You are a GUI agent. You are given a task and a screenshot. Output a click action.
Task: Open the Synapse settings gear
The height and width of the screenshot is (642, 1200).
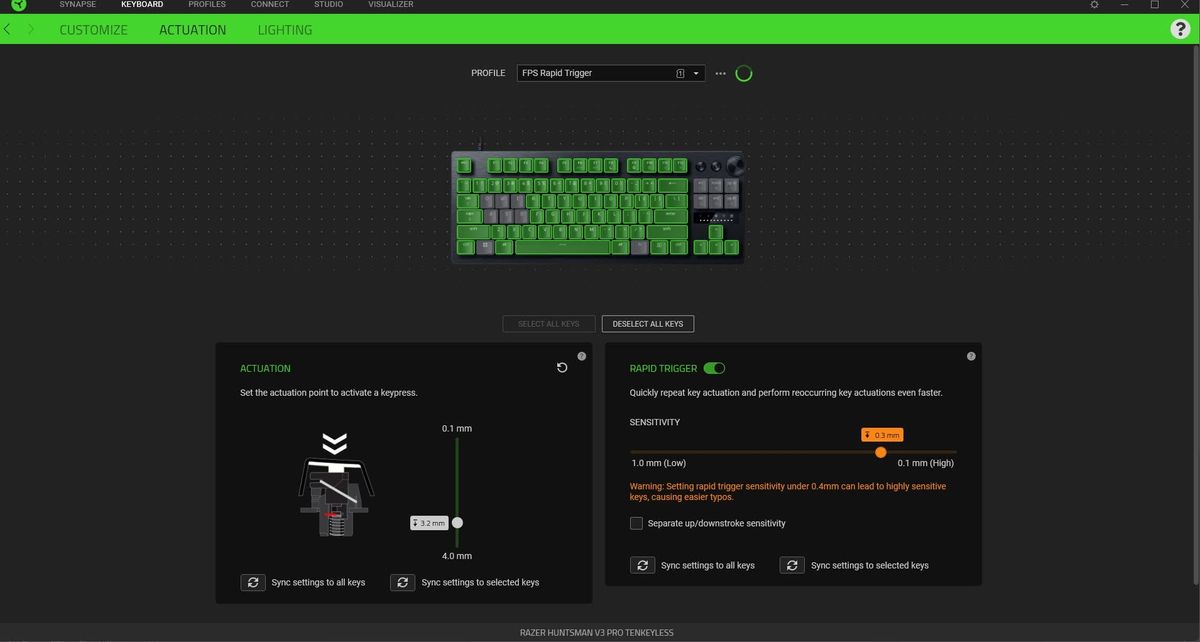pyautogui.click(x=1093, y=5)
